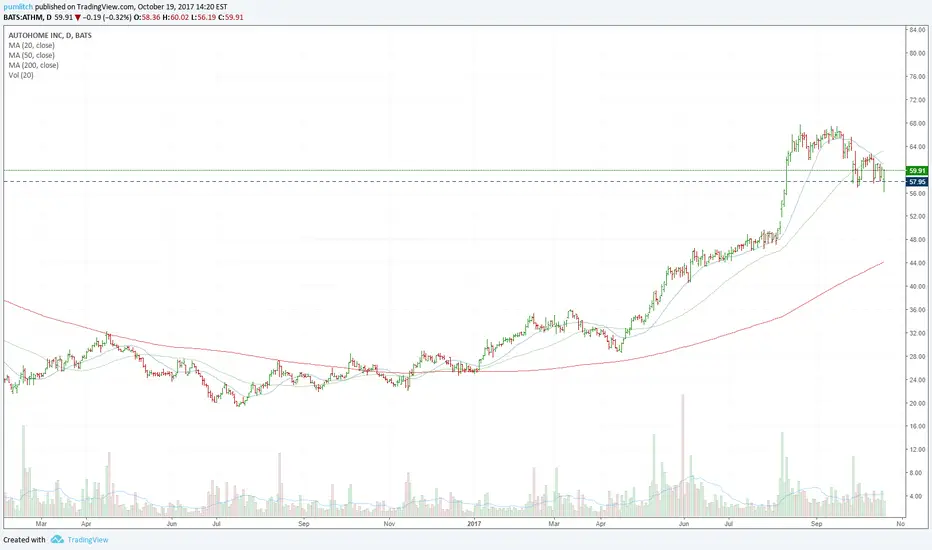Click the BATS:ATHM ticker symbol in header
This screenshot has height=550, width=932.
pyautogui.click(x=23, y=17)
